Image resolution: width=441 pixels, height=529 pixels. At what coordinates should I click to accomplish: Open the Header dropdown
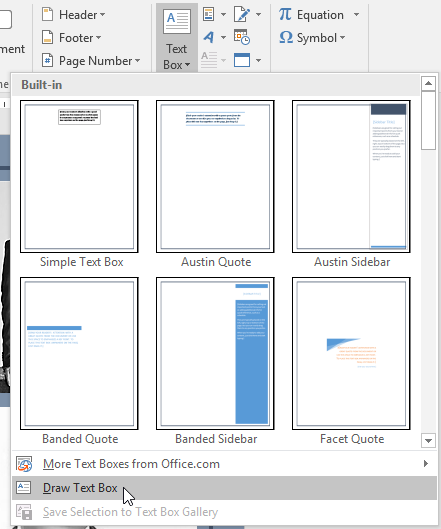pyautogui.click(x=73, y=15)
